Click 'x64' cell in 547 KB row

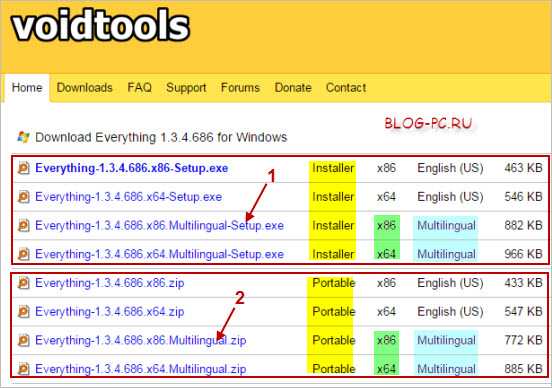coord(386,312)
